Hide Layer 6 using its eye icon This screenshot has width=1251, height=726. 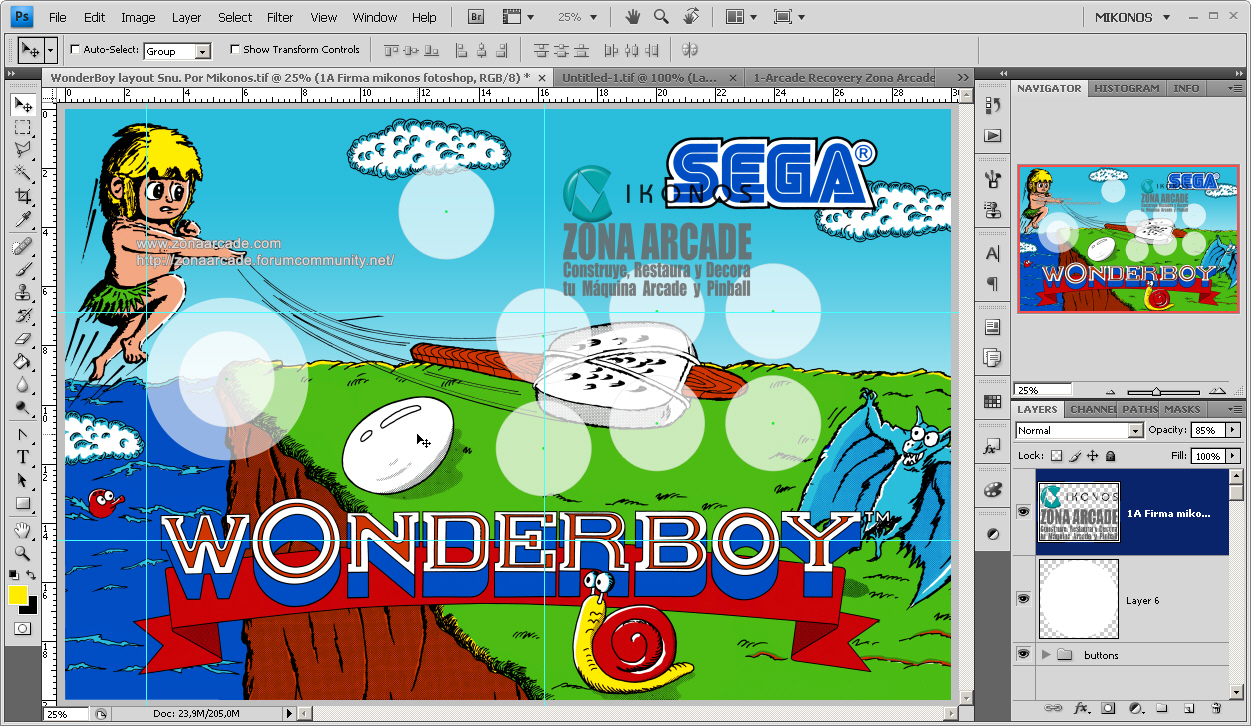point(1023,598)
